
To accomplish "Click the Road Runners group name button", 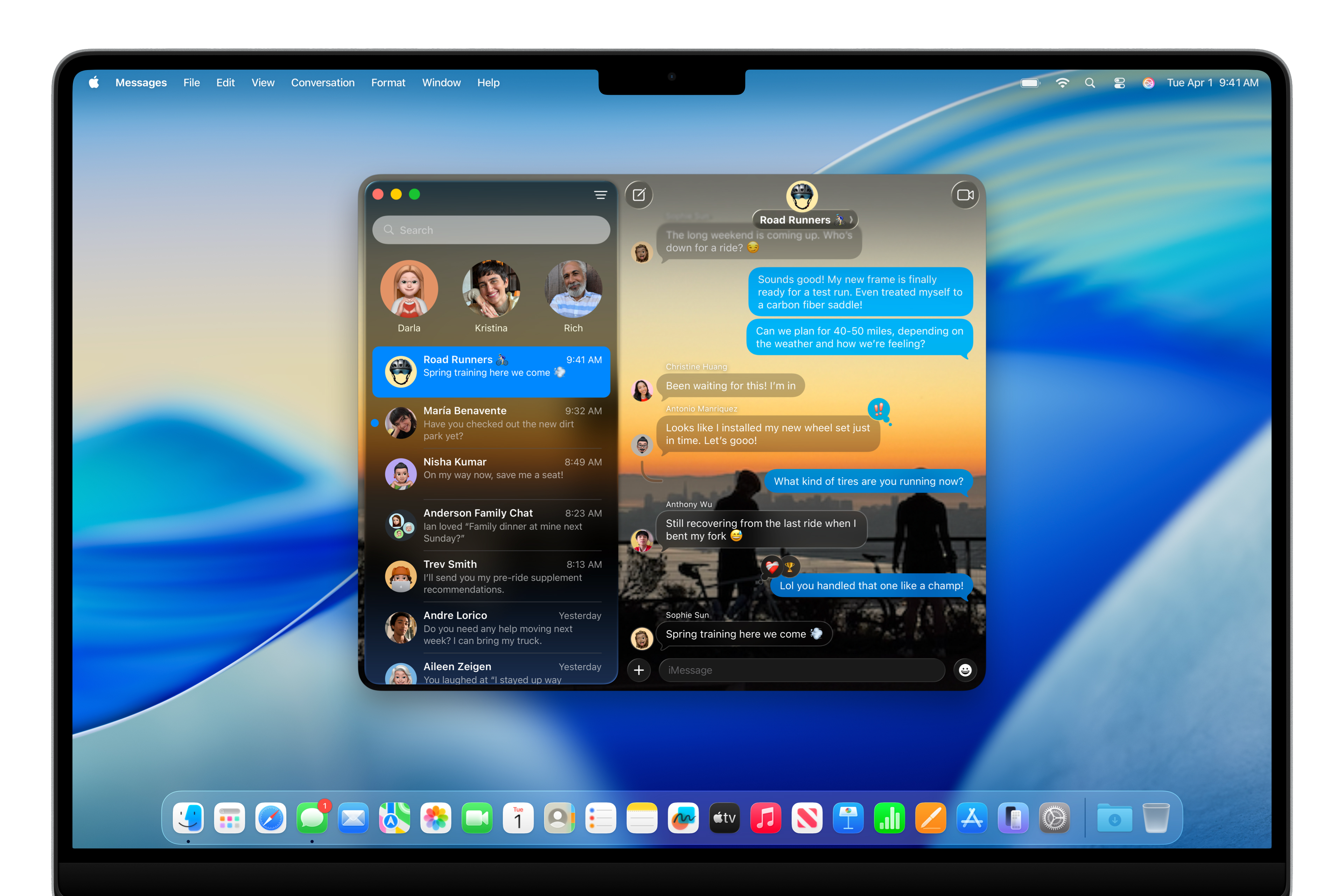I will coord(797,219).
